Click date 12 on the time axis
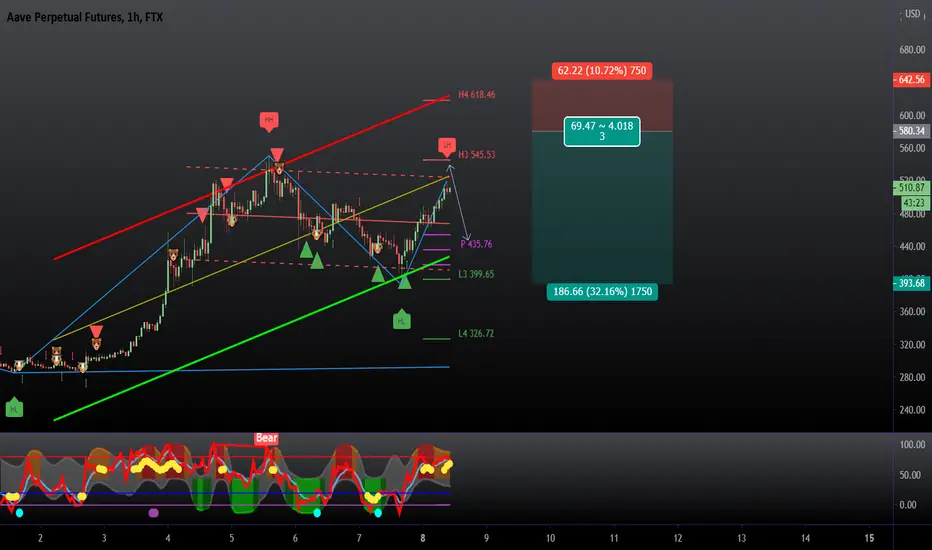Viewport: 932px width, 550px height. 678,538
